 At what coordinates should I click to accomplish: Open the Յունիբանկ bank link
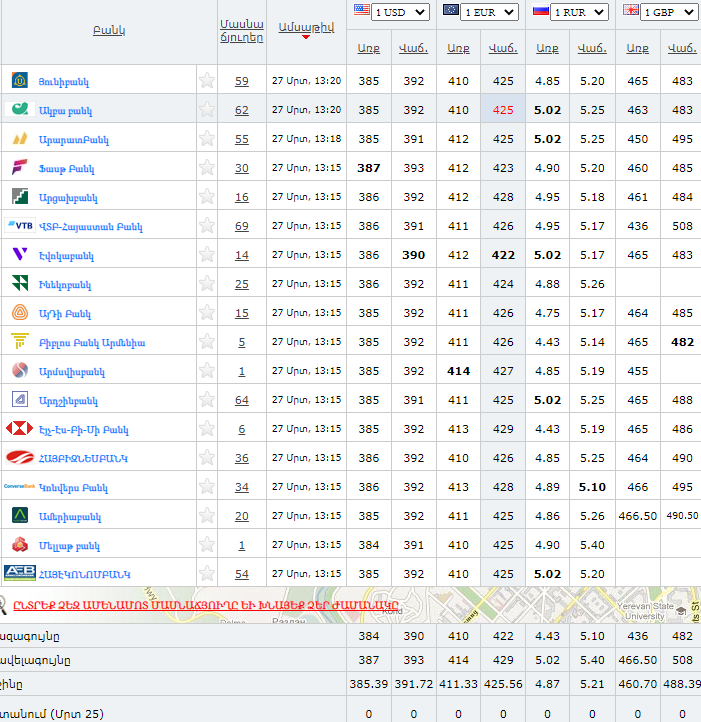[x=64, y=82]
